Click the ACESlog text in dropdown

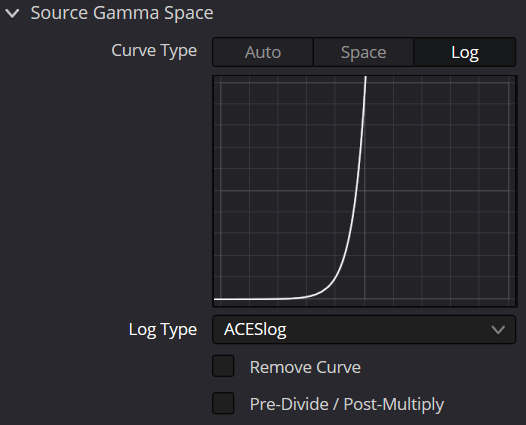tap(255, 329)
